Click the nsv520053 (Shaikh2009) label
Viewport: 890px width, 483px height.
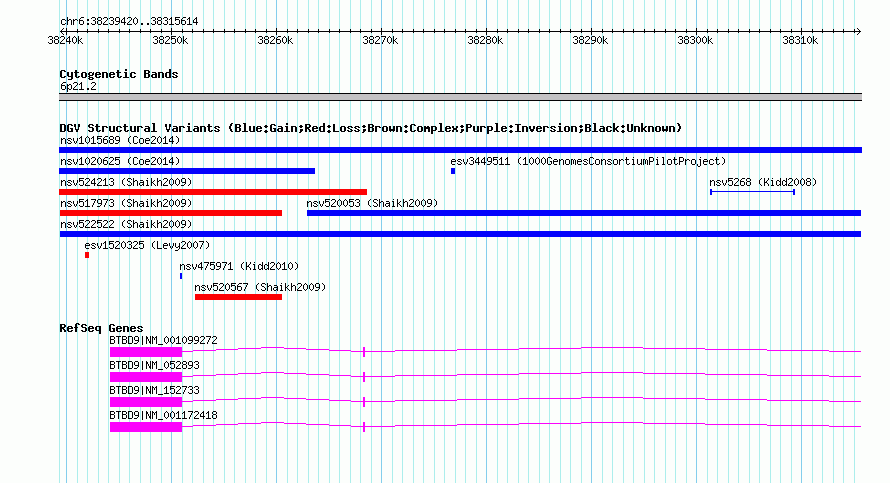pyautogui.click(x=372, y=203)
